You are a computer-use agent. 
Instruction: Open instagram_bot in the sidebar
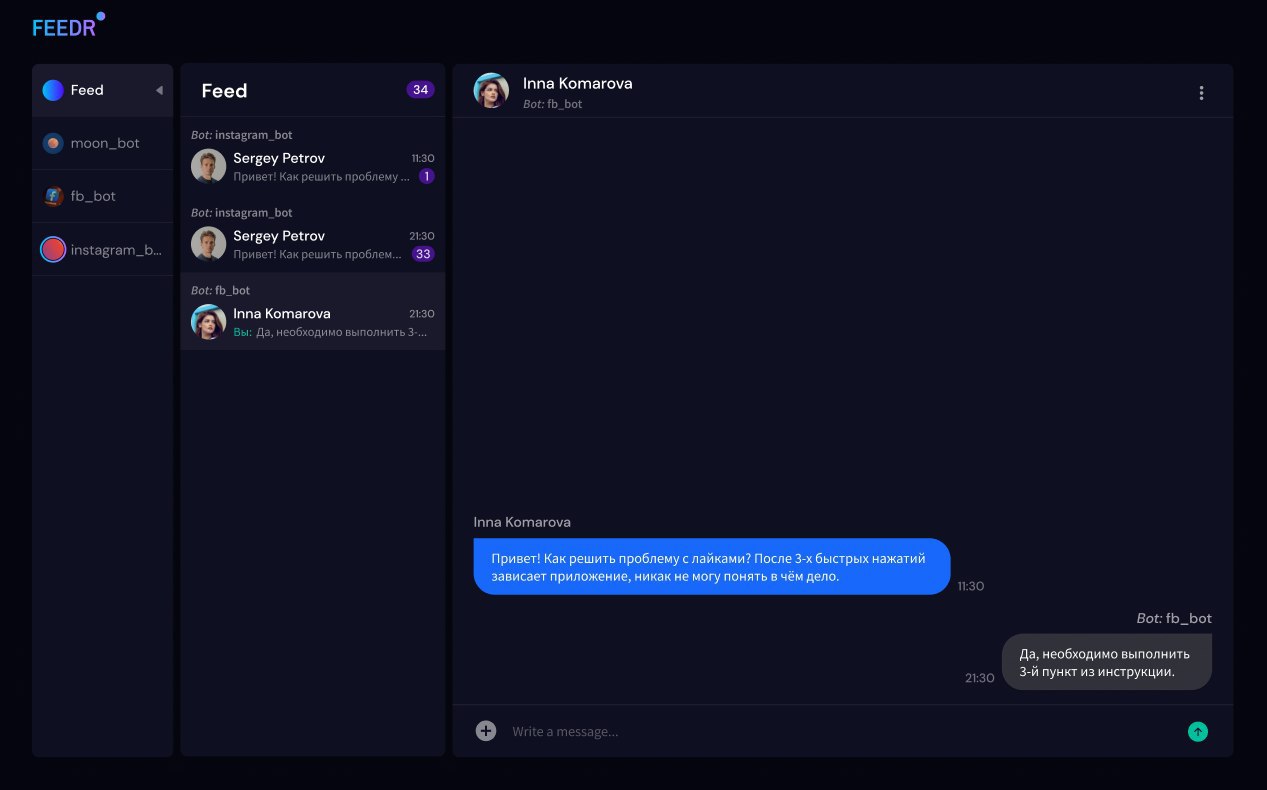(102, 249)
